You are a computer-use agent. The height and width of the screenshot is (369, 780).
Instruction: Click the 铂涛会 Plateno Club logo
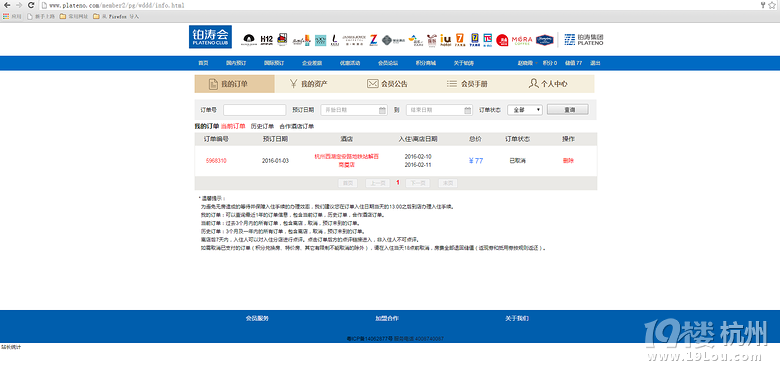coord(210,37)
